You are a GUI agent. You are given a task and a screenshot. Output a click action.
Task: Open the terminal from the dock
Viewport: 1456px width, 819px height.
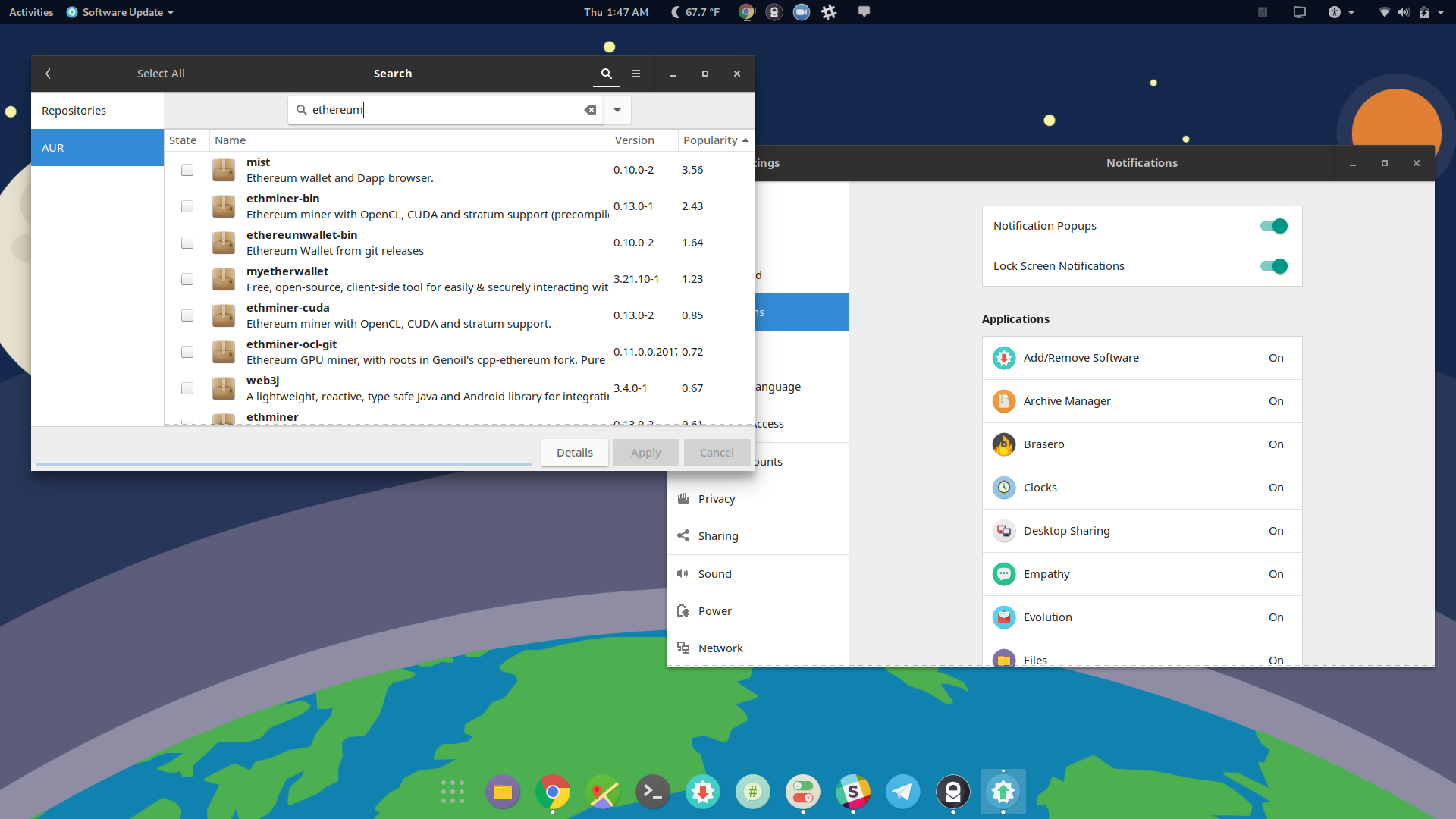tap(653, 792)
